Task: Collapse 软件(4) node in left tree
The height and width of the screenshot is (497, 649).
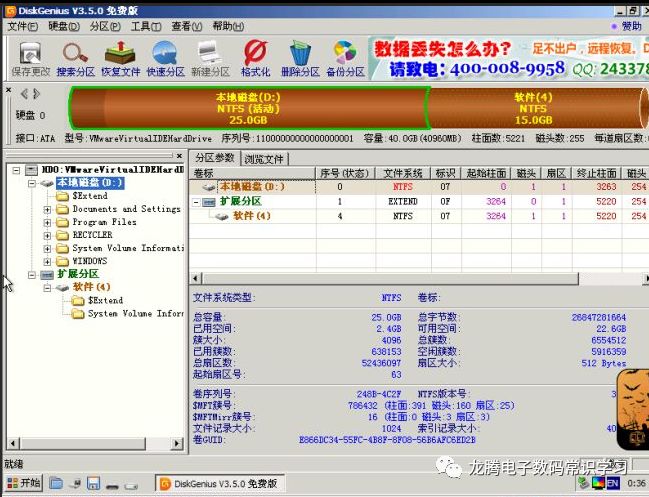Action: (47, 287)
